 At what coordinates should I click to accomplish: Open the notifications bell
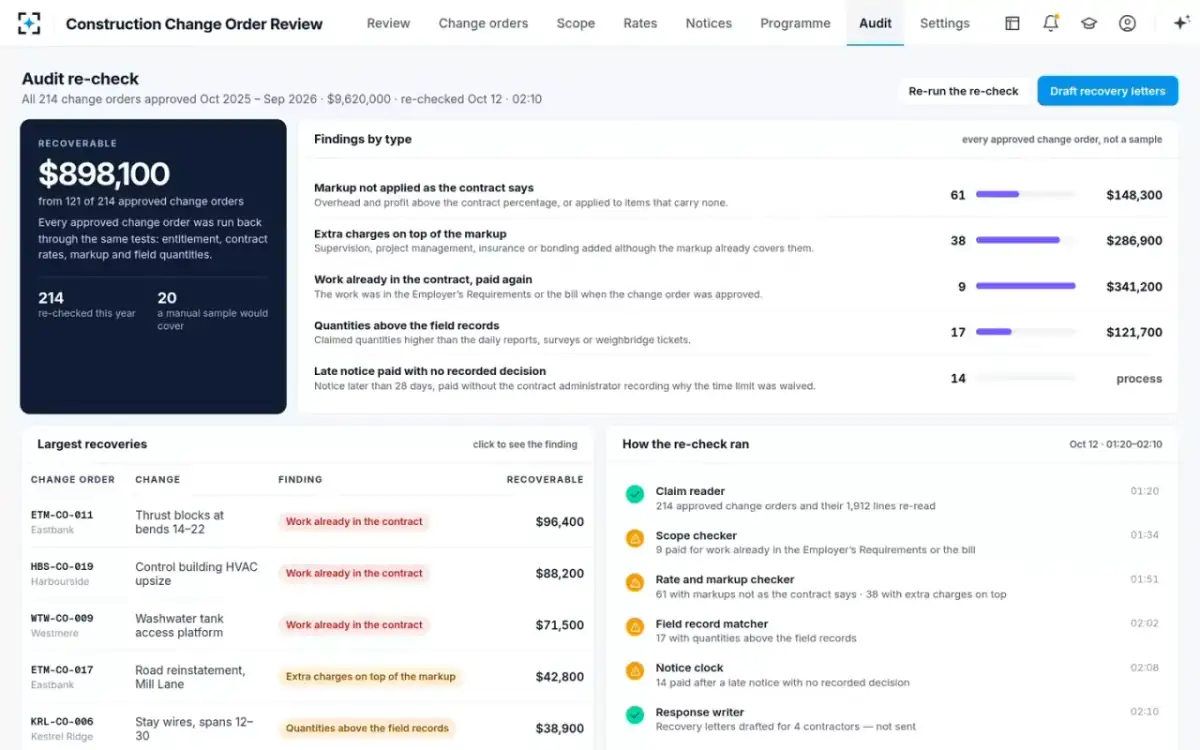coord(1051,23)
